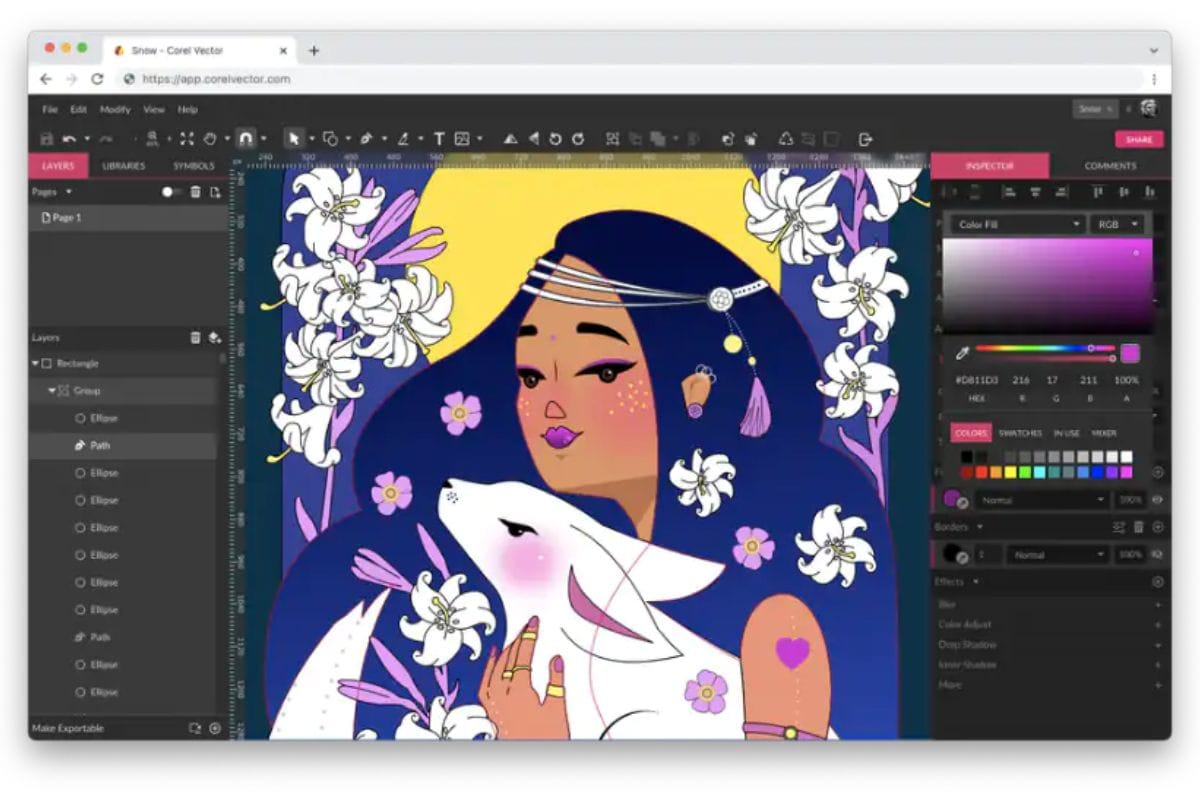
Task: Select Page 1 in pages list
Action: point(130,218)
